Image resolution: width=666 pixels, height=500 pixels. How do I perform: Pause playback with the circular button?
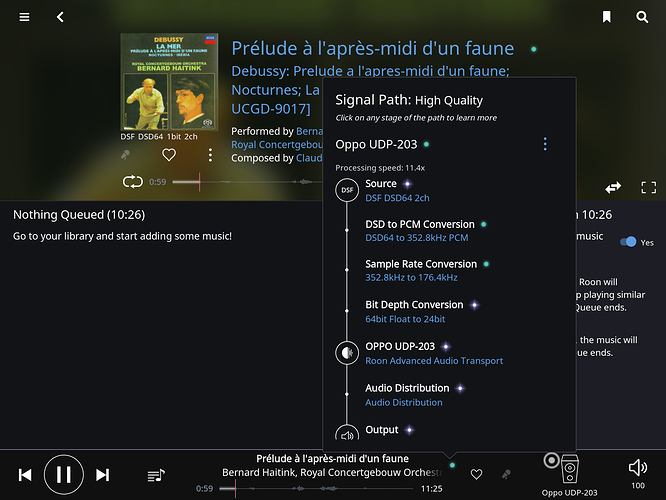[x=64, y=475]
